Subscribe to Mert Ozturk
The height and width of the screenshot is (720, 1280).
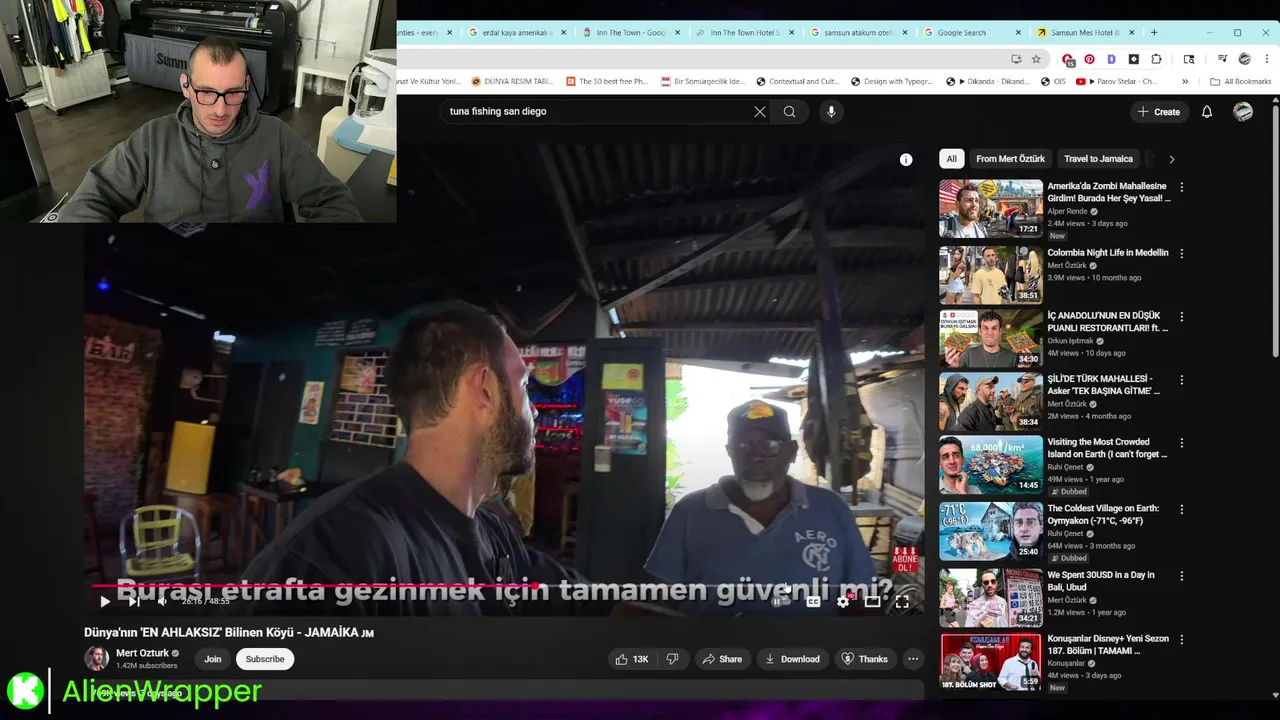pos(265,659)
